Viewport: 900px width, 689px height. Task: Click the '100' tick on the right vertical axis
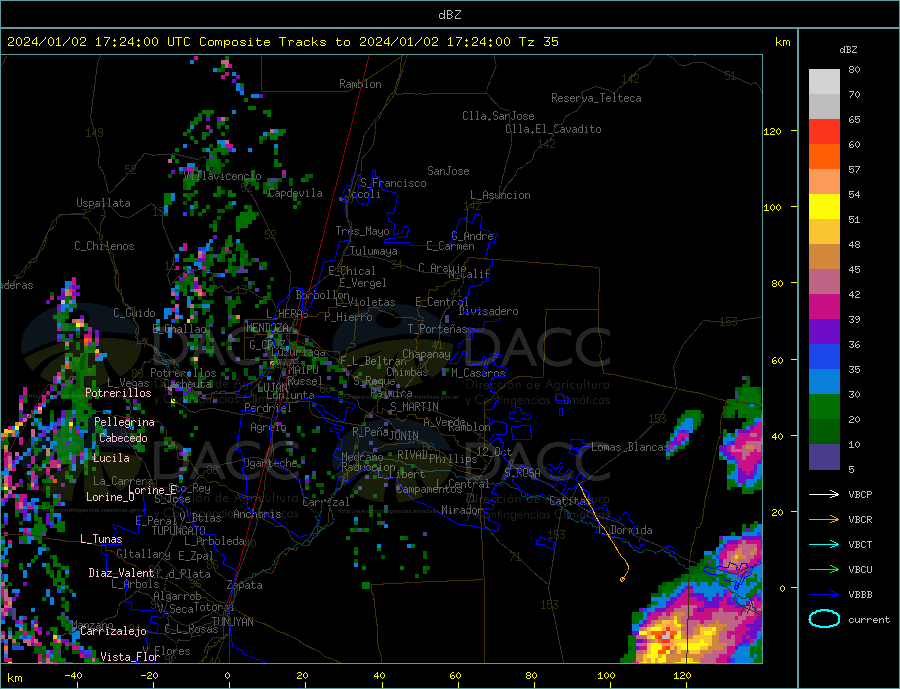[x=773, y=207]
